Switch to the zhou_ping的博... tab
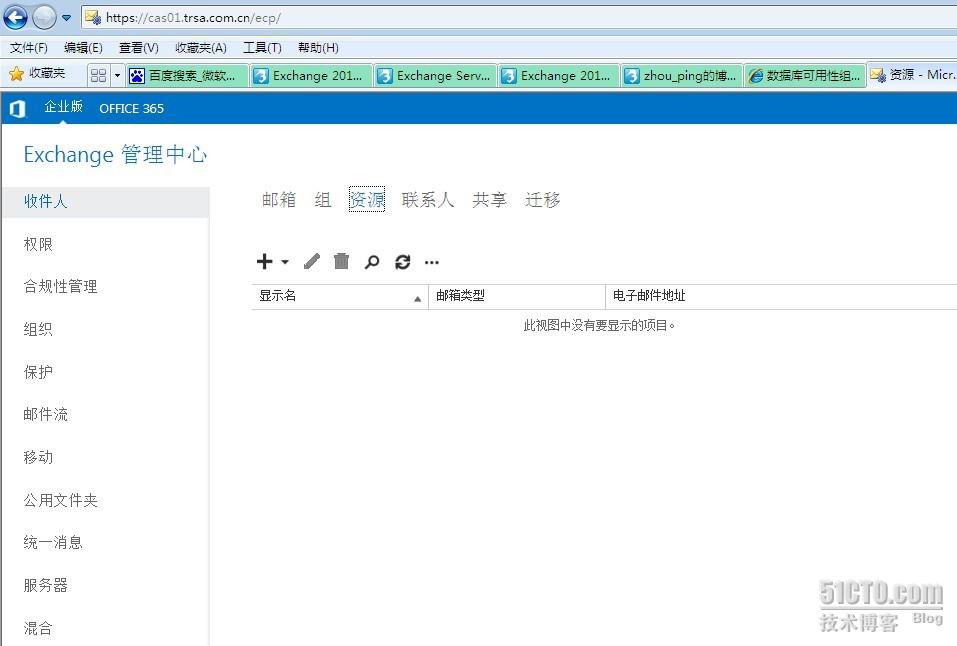957x646 pixels. (x=683, y=76)
